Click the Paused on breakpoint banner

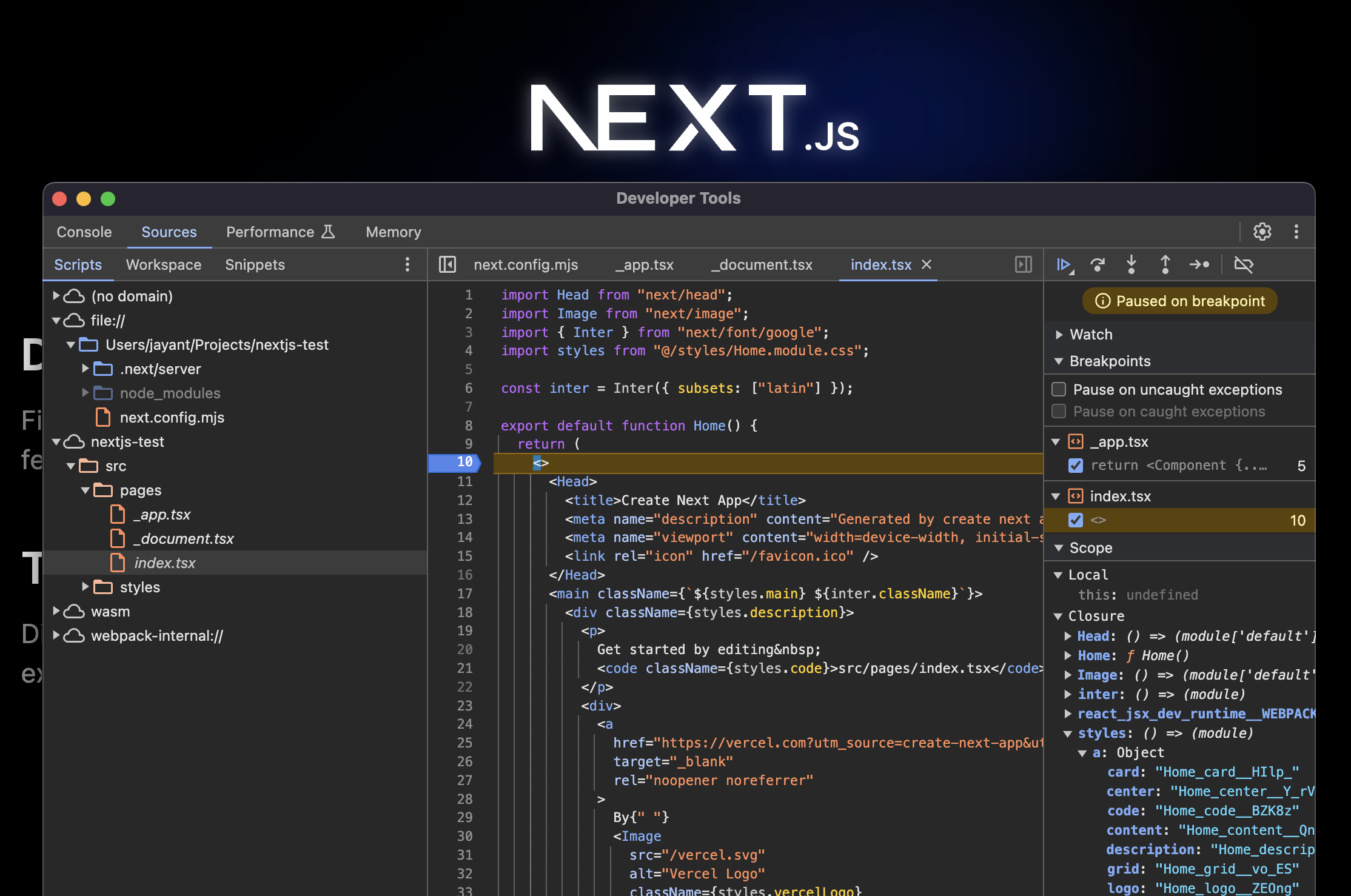coord(1180,301)
